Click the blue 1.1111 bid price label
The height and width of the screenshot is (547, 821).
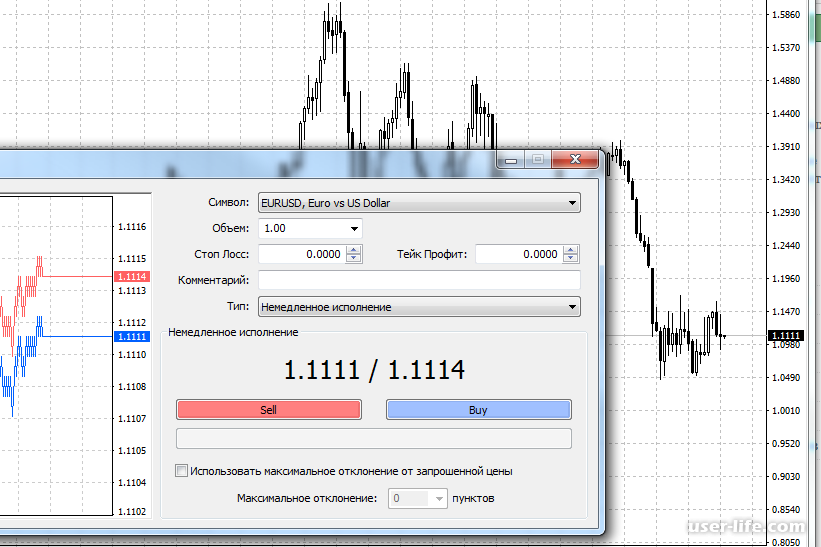point(132,337)
